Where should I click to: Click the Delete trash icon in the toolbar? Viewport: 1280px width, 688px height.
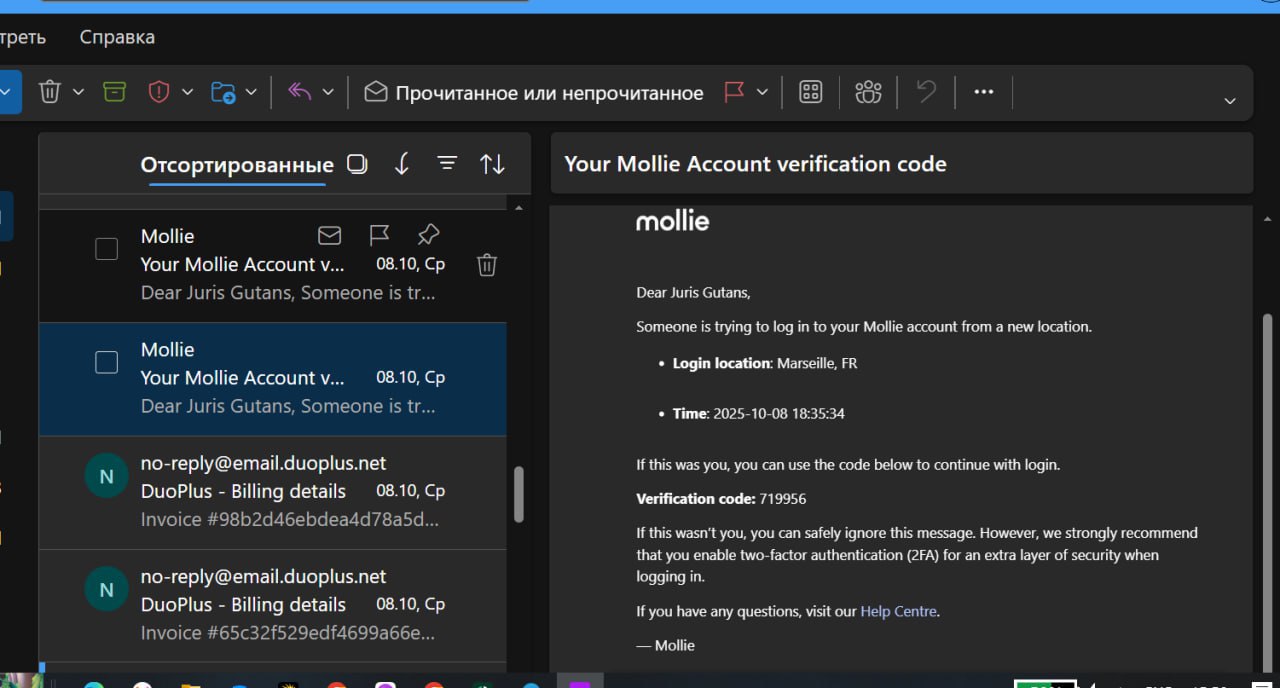(49, 92)
